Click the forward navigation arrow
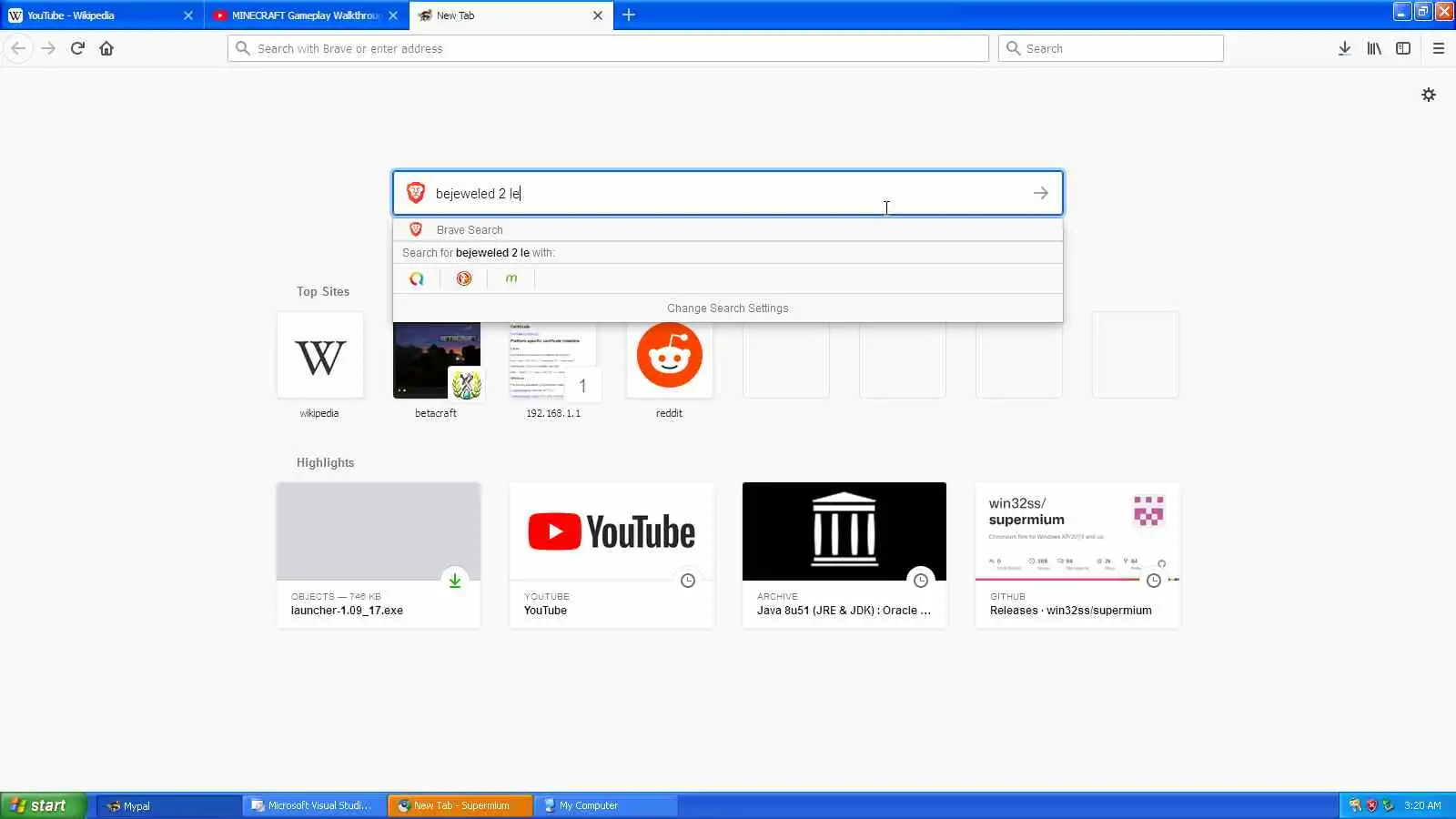Viewport: 1456px width, 819px height. 49,48
